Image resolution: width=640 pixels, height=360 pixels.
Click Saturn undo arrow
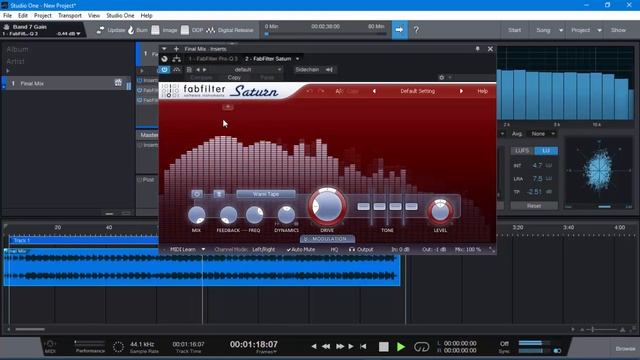(309, 91)
